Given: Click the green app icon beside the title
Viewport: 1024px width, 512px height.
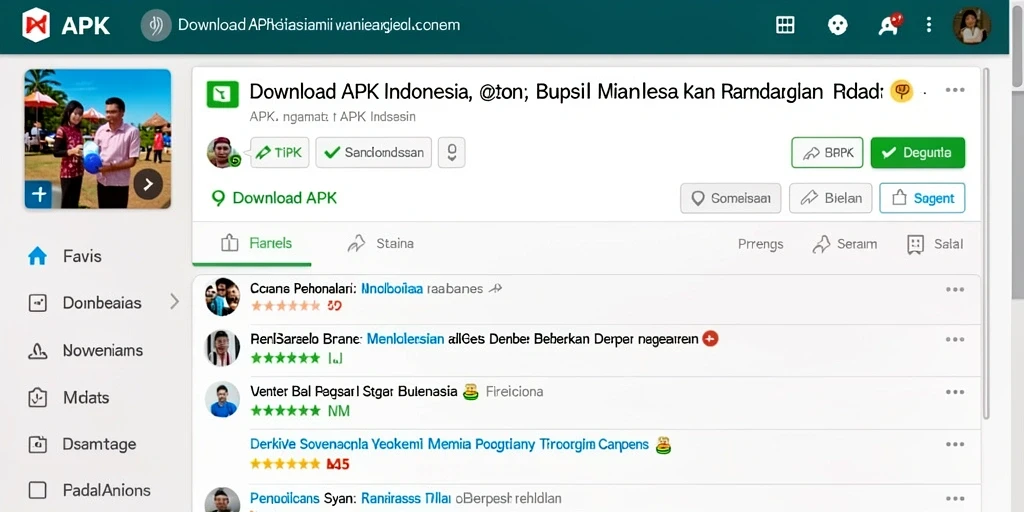Looking at the screenshot, I should 223,94.
